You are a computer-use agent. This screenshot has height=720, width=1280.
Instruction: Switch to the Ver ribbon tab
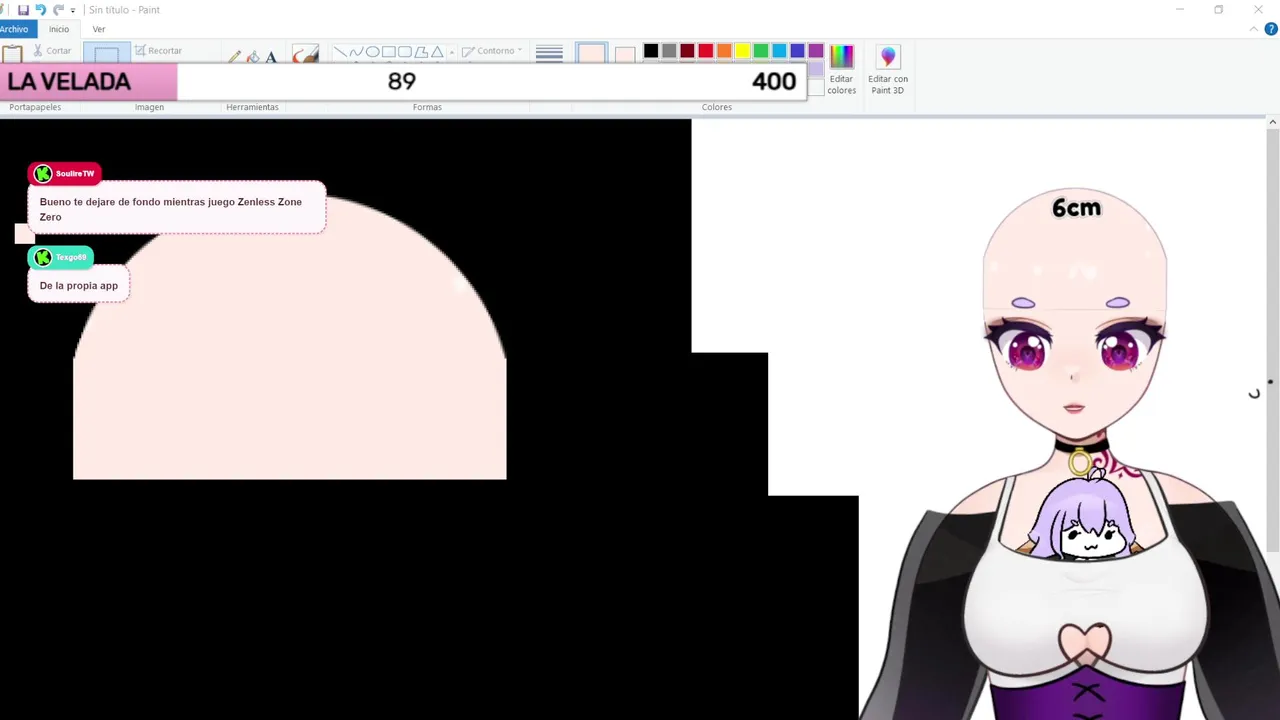tap(99, 29)
